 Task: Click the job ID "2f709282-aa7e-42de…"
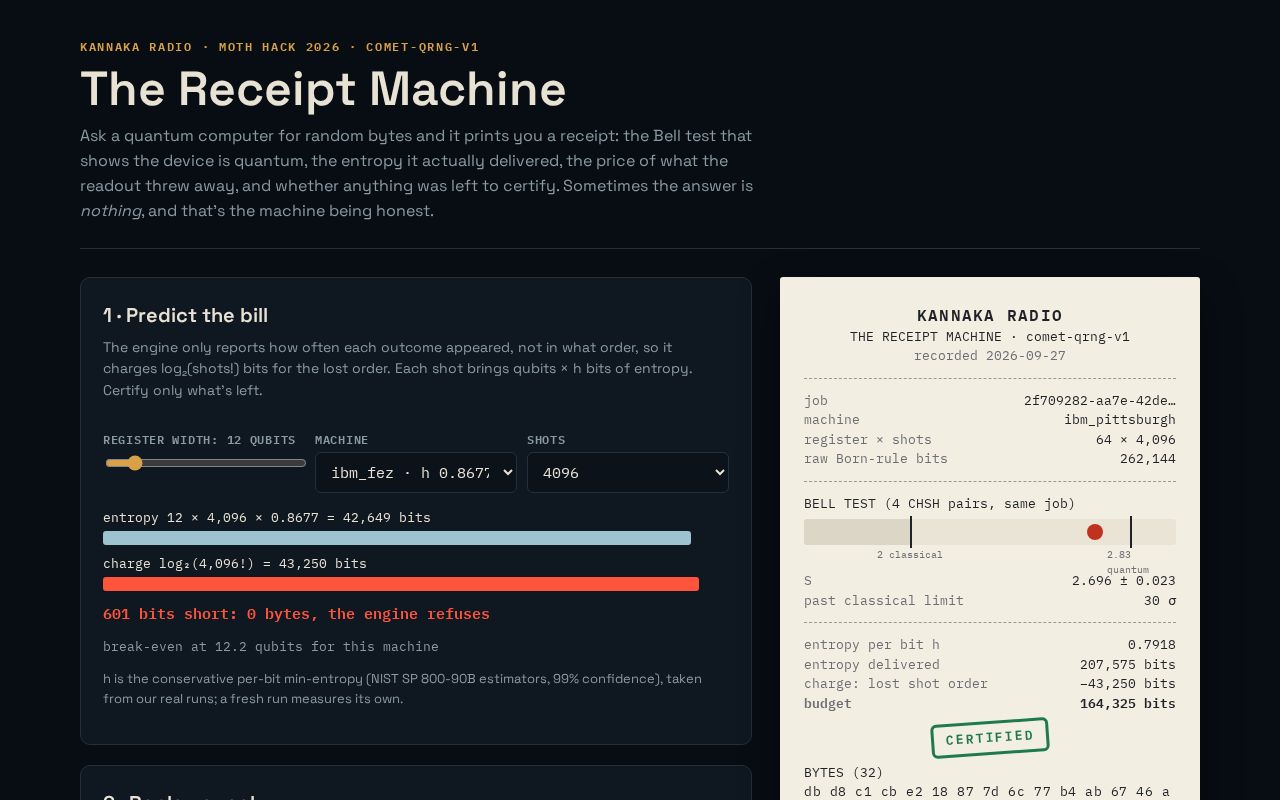pos(1100,401)
